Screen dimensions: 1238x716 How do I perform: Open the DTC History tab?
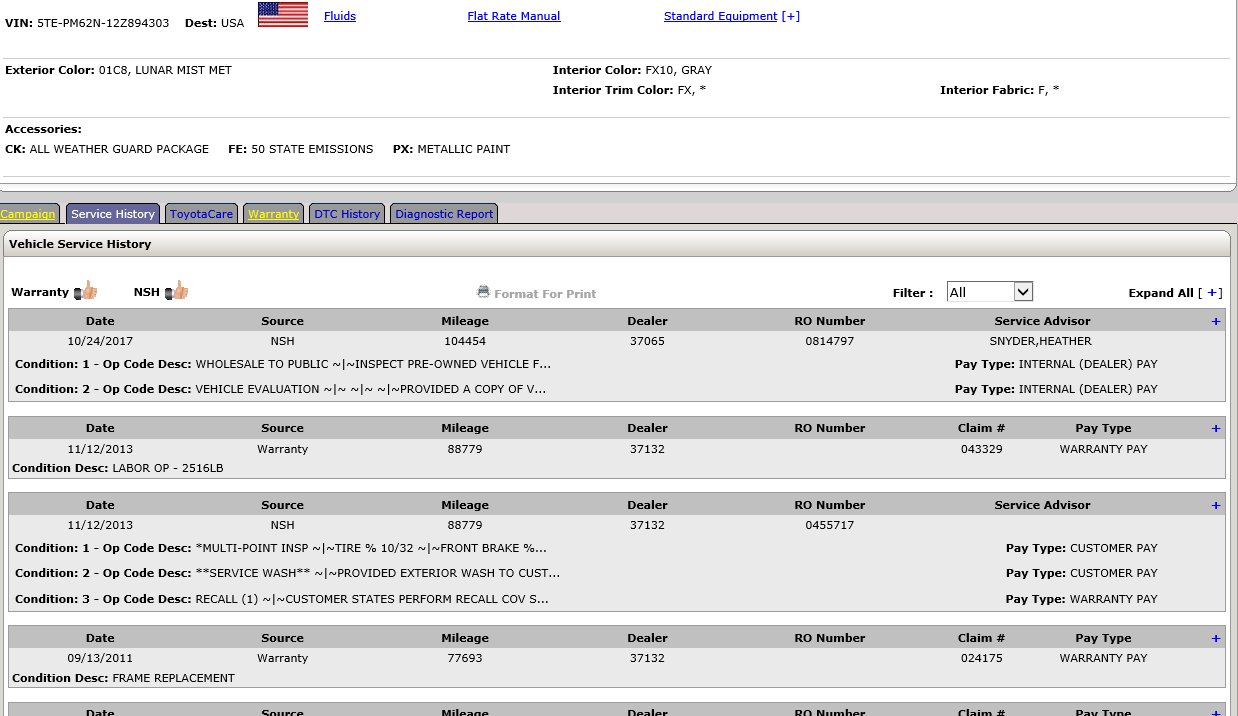click(347, 214)
